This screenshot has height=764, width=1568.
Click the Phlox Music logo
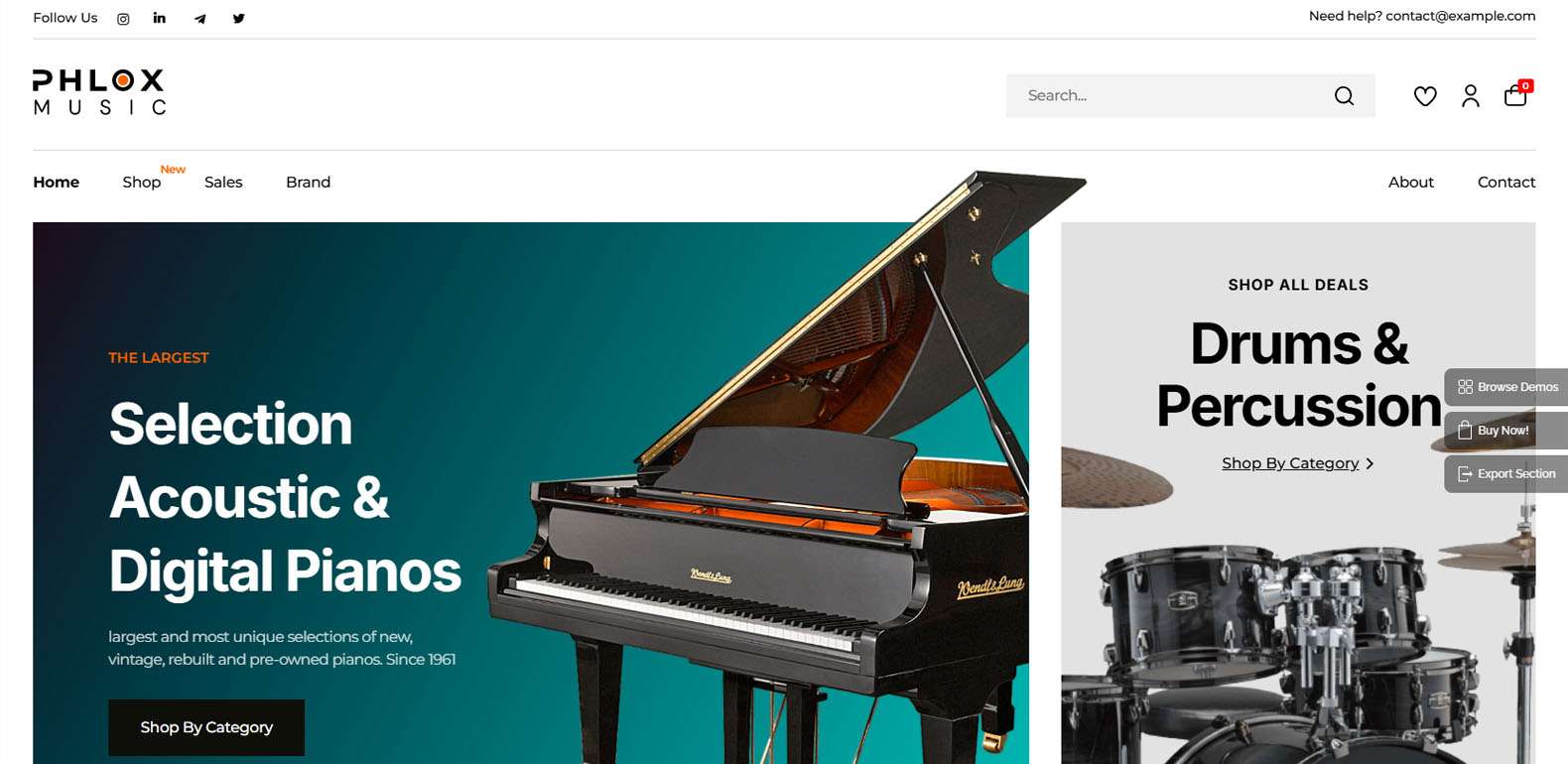[99, 92]
